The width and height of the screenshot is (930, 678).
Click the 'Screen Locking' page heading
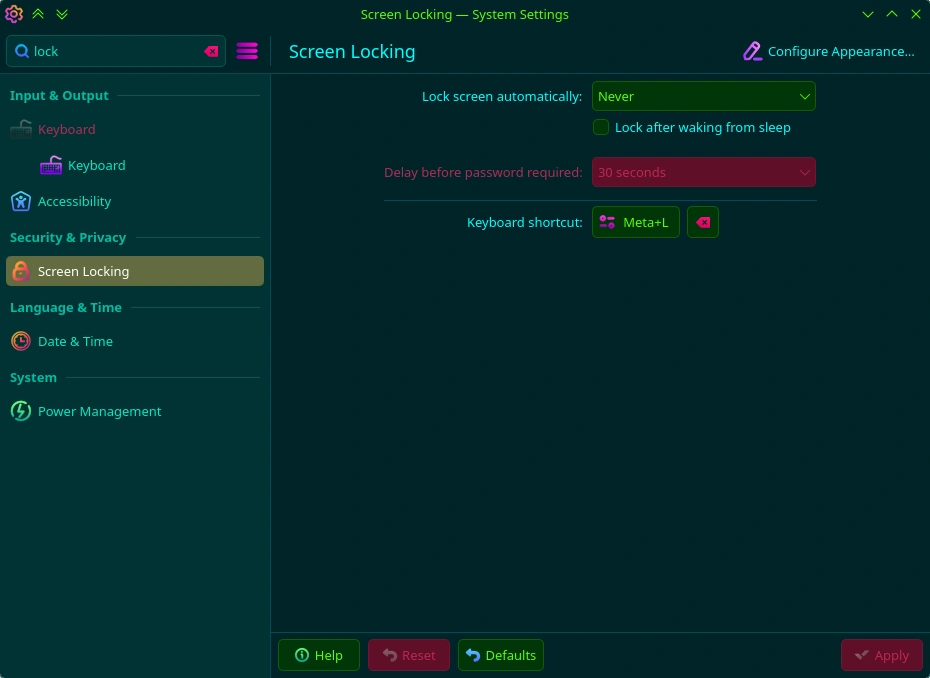click(x=352, y=52)
